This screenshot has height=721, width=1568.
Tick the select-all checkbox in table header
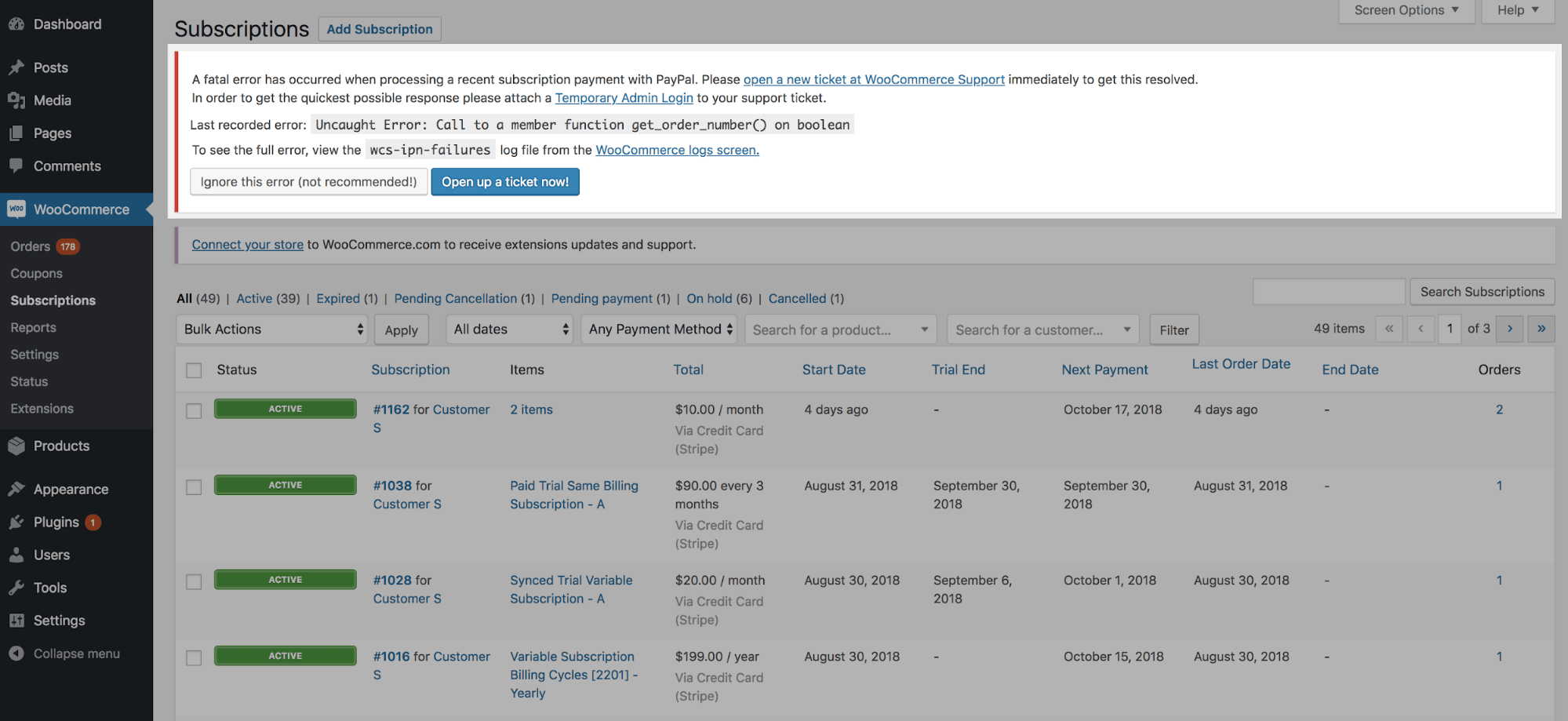(x=194, y=370)
